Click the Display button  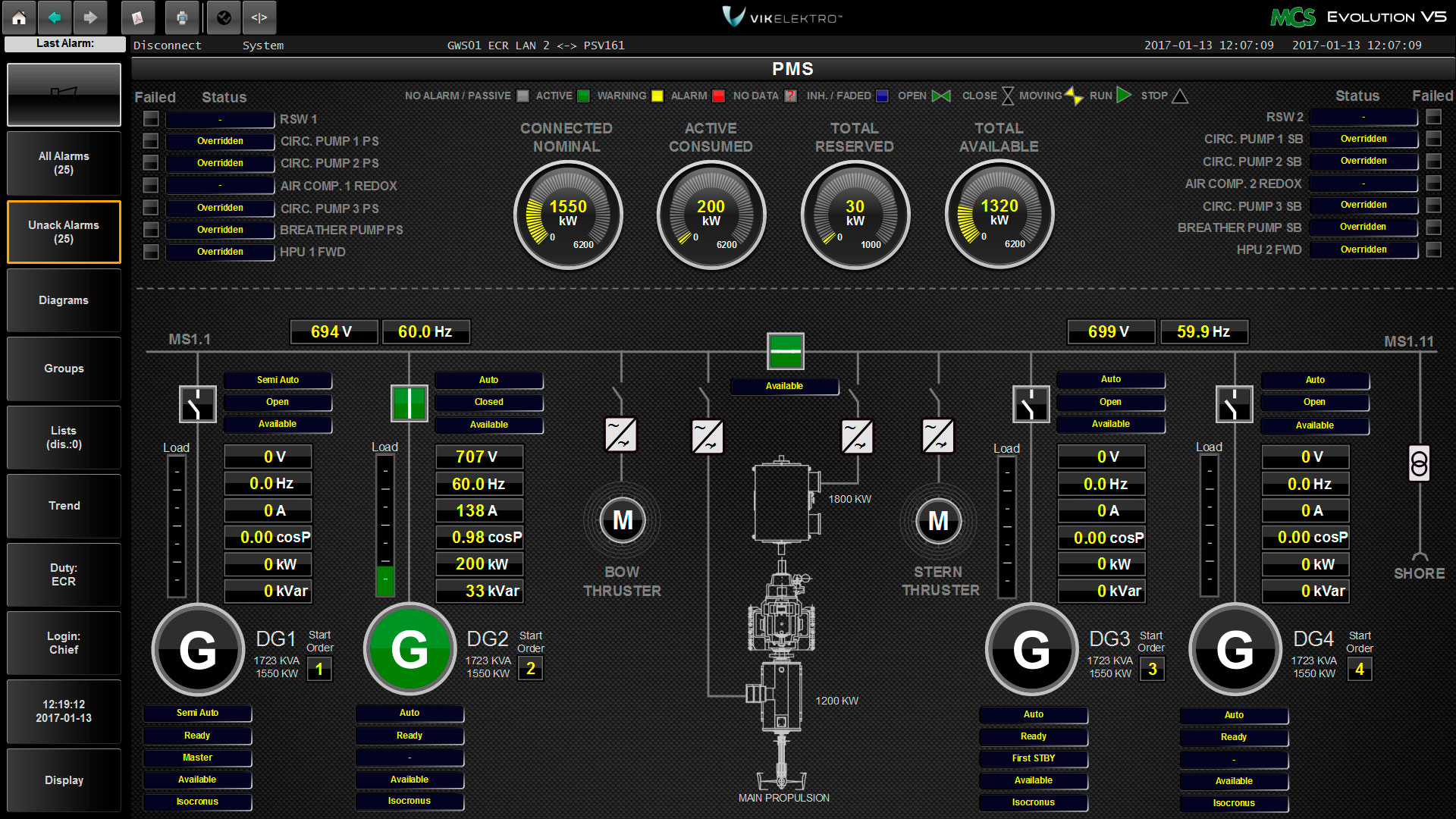point(64,780)
